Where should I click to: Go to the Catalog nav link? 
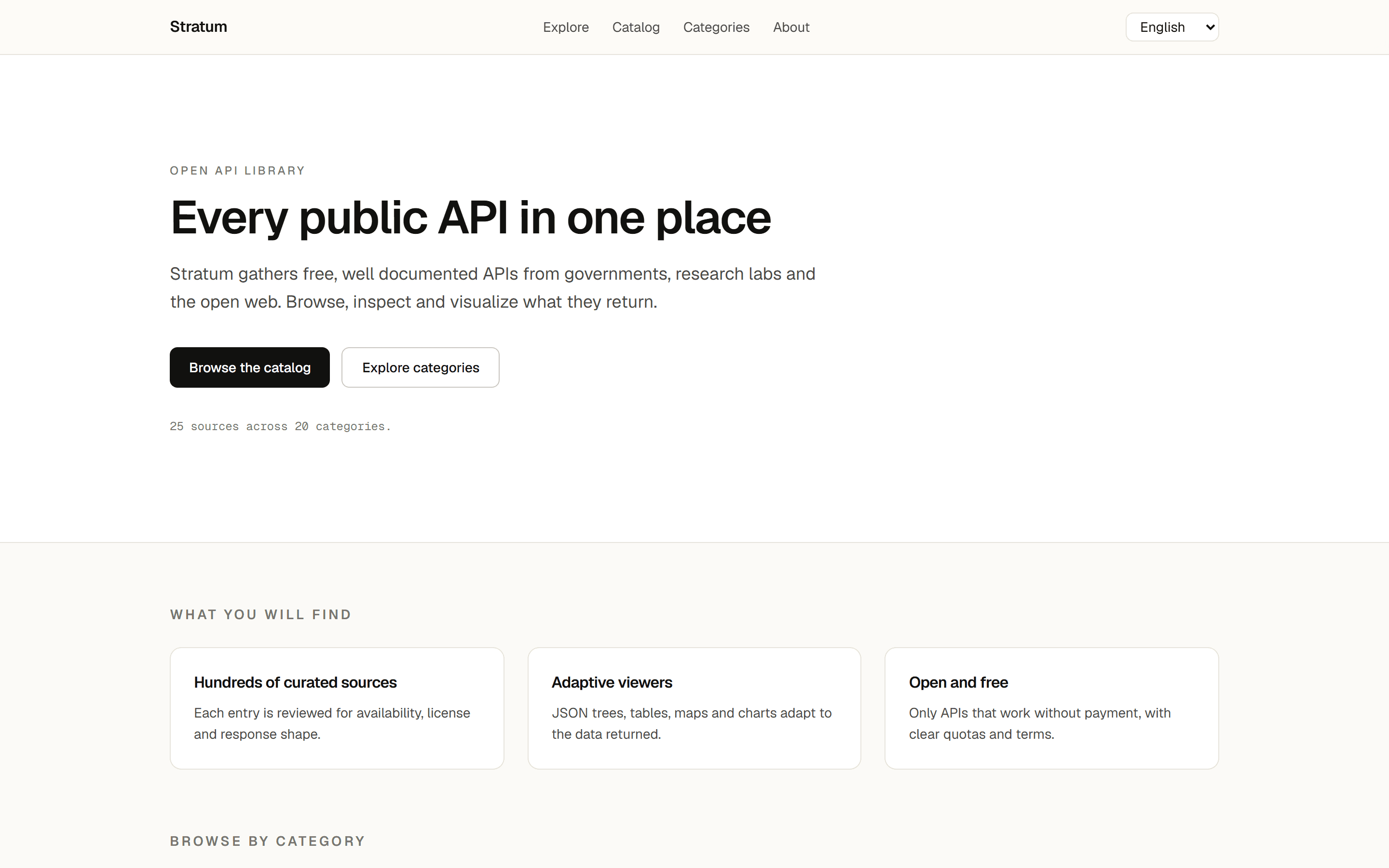(x=635, y=27)
